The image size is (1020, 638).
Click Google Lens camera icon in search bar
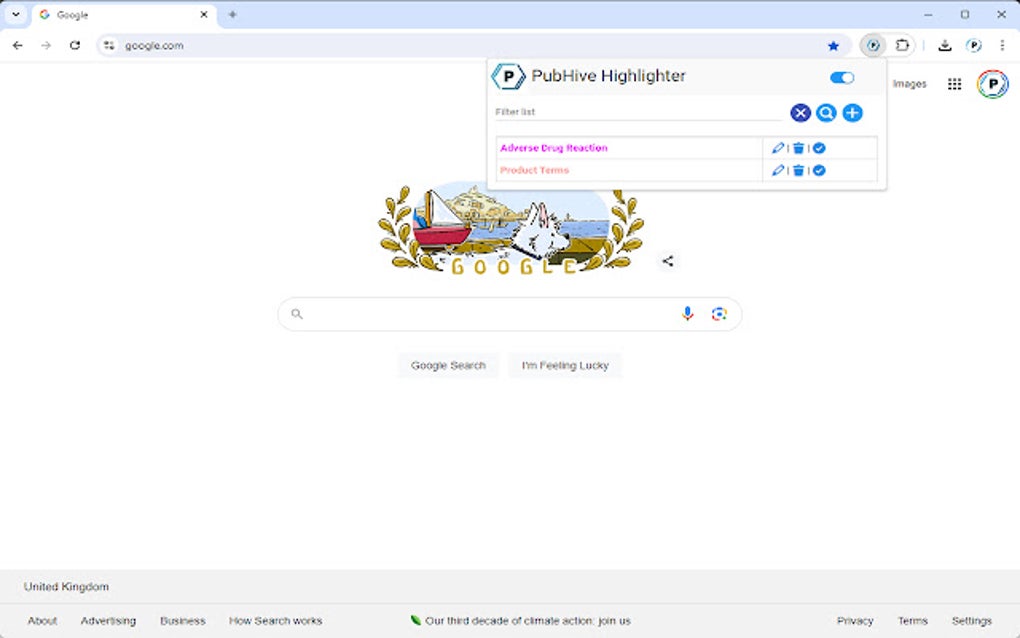pos(719,314)
